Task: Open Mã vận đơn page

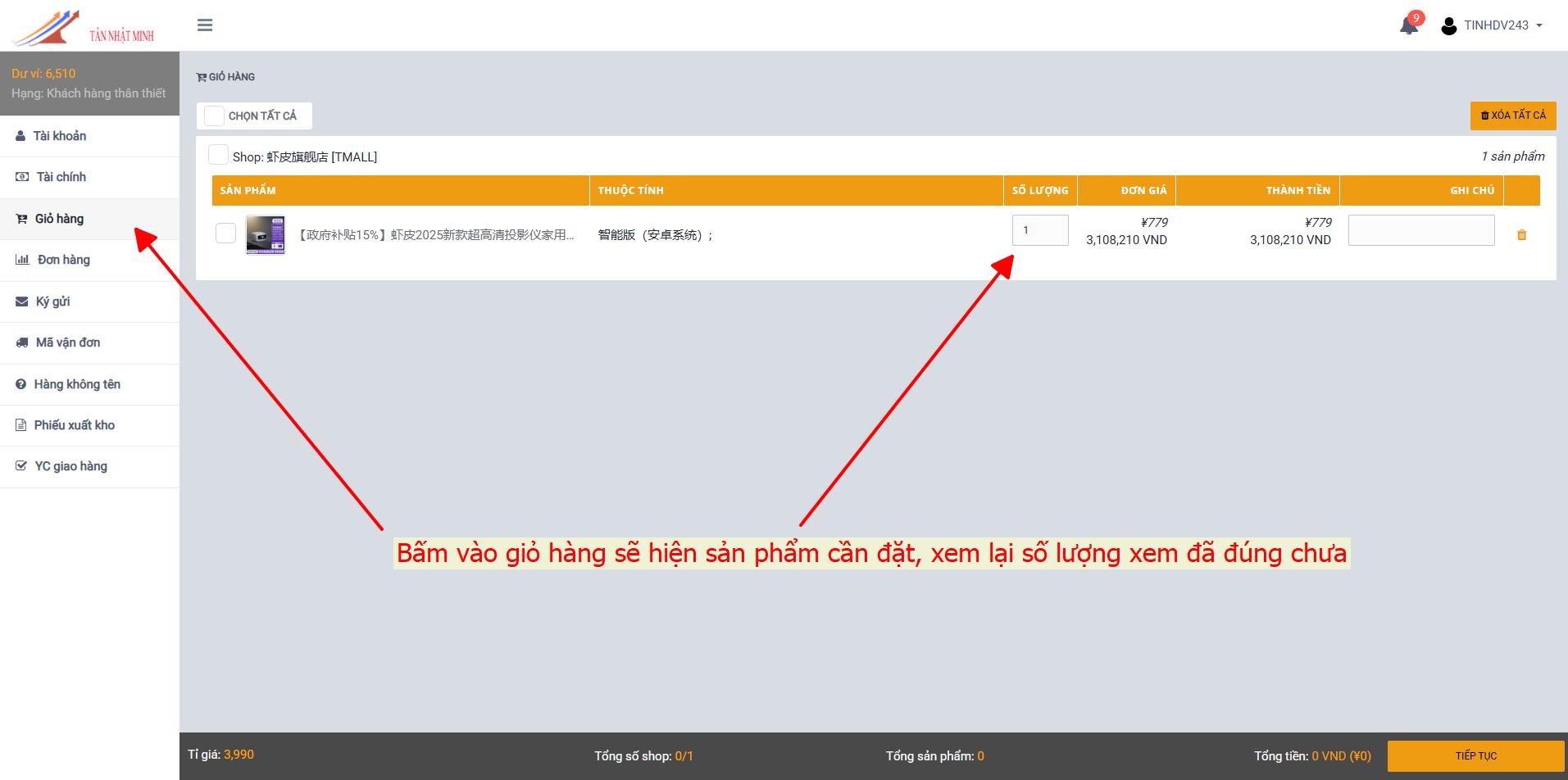Action: [x=67, y=342]
